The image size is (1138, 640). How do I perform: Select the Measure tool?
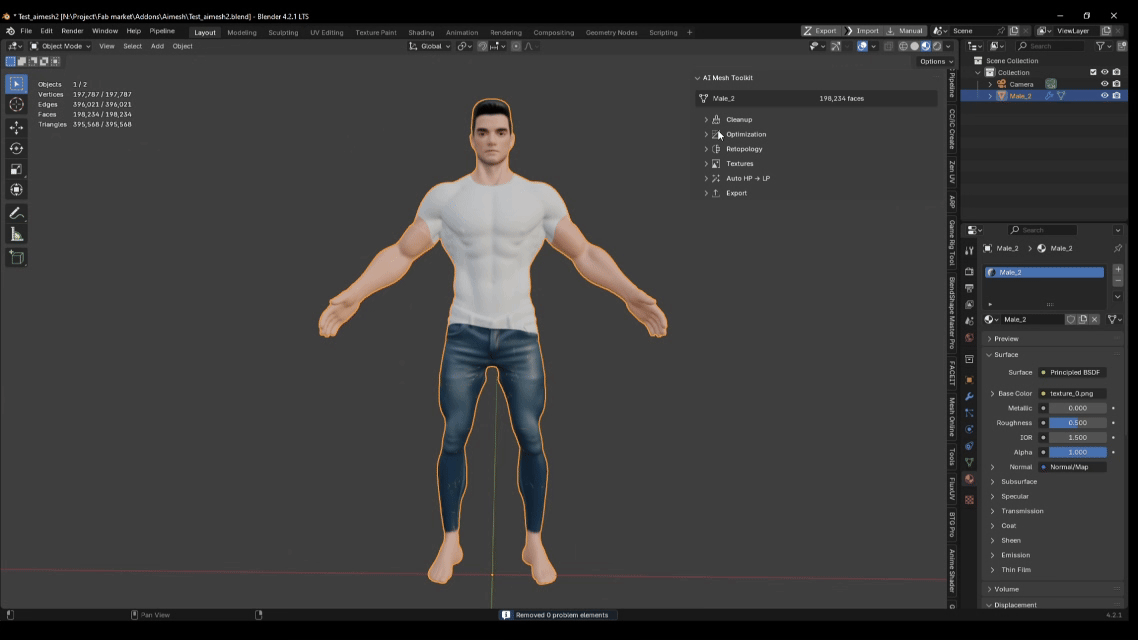(x=17, y=234)
